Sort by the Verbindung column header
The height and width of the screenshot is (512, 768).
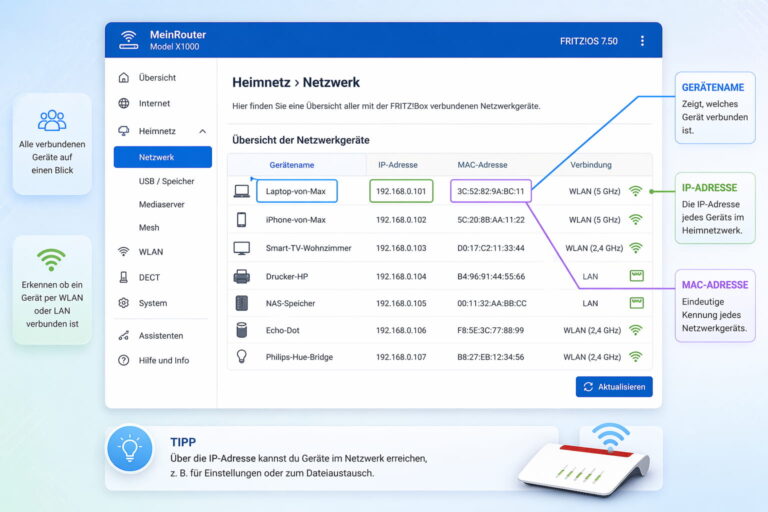click(591, 165)
